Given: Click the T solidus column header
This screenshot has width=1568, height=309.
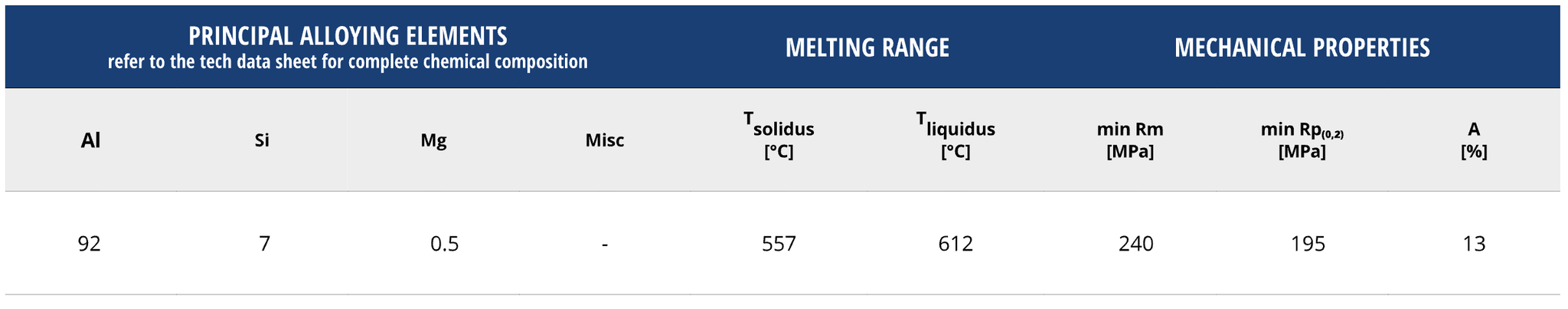Looking at the screenshot, I should [x=779, y=135].
